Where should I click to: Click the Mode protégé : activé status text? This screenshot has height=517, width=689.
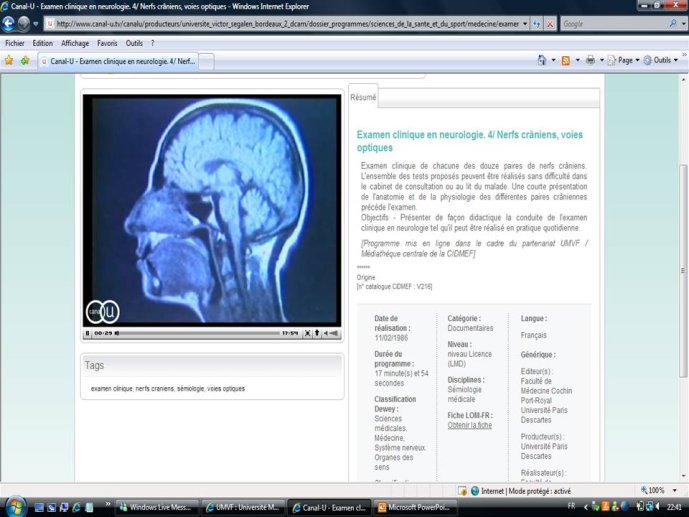540,491
